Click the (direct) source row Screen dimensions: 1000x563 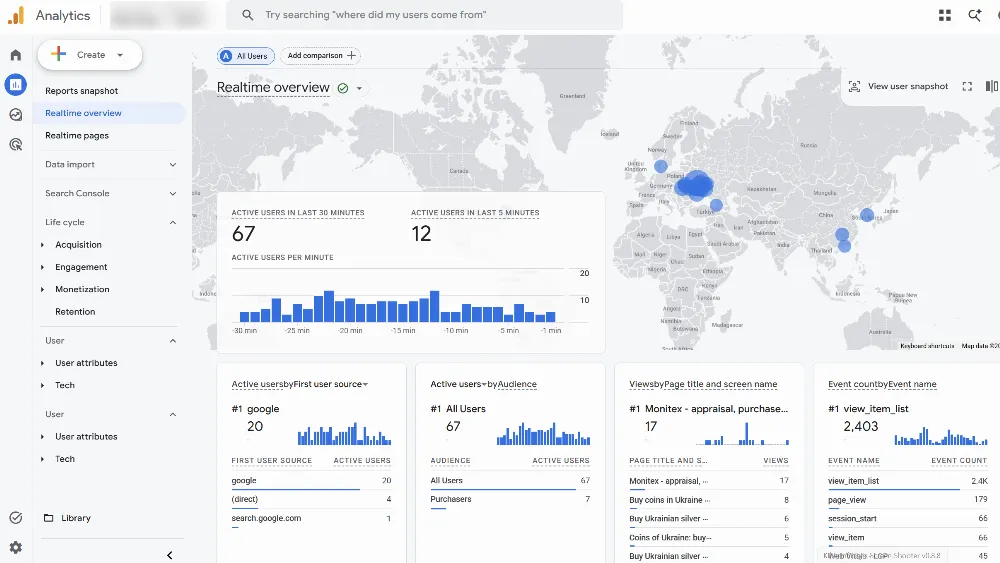[311, 499]
